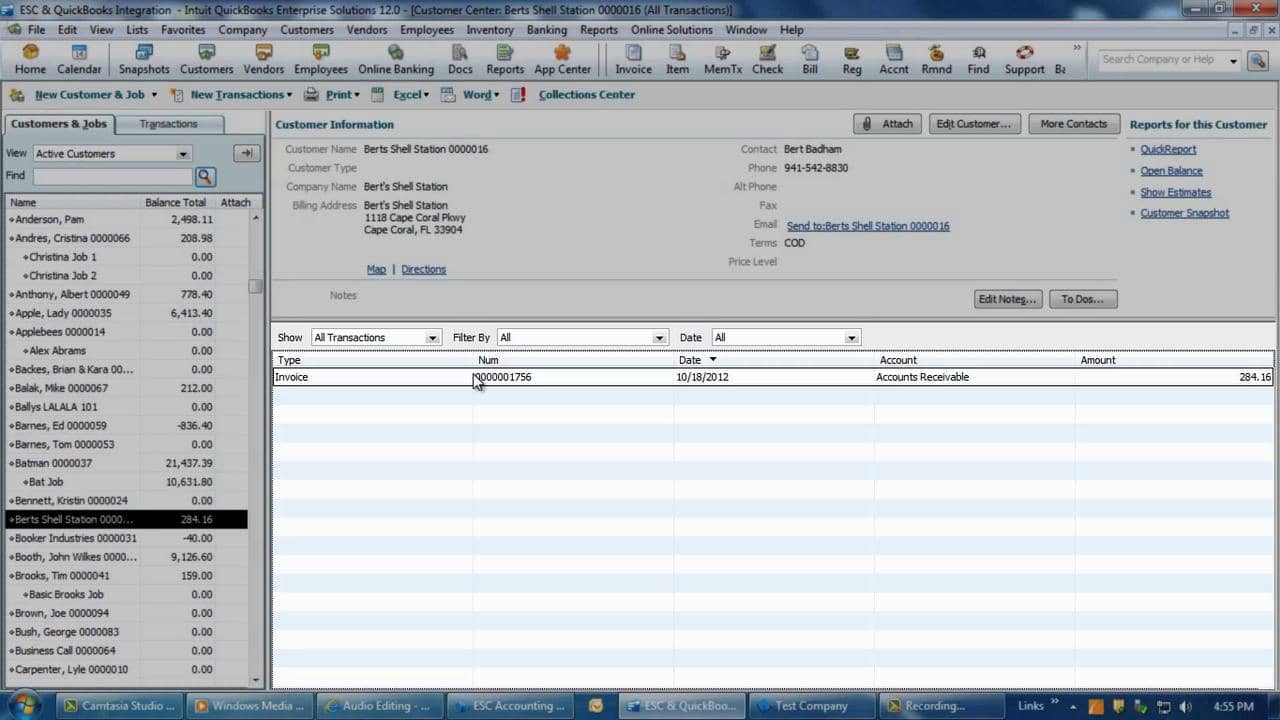Viewport: 1280px width, 720px height.
Task: Open MemTx memorized transactions icon
Action: 723,59
